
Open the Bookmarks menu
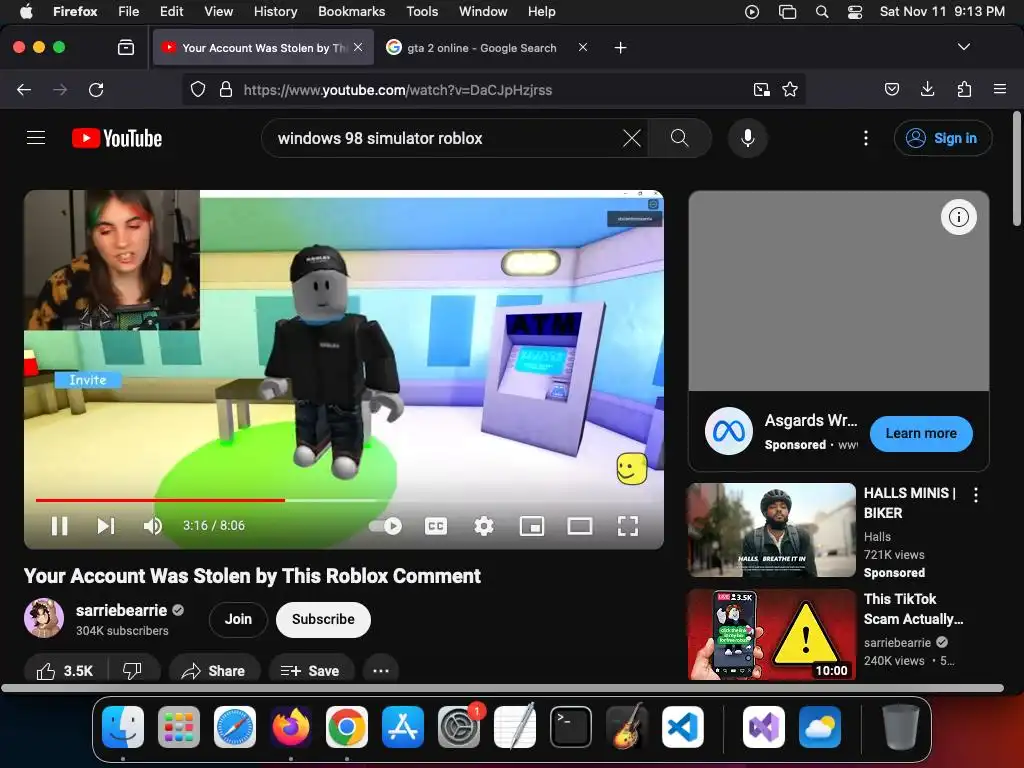pyautogui.click(x=351, y=11)
